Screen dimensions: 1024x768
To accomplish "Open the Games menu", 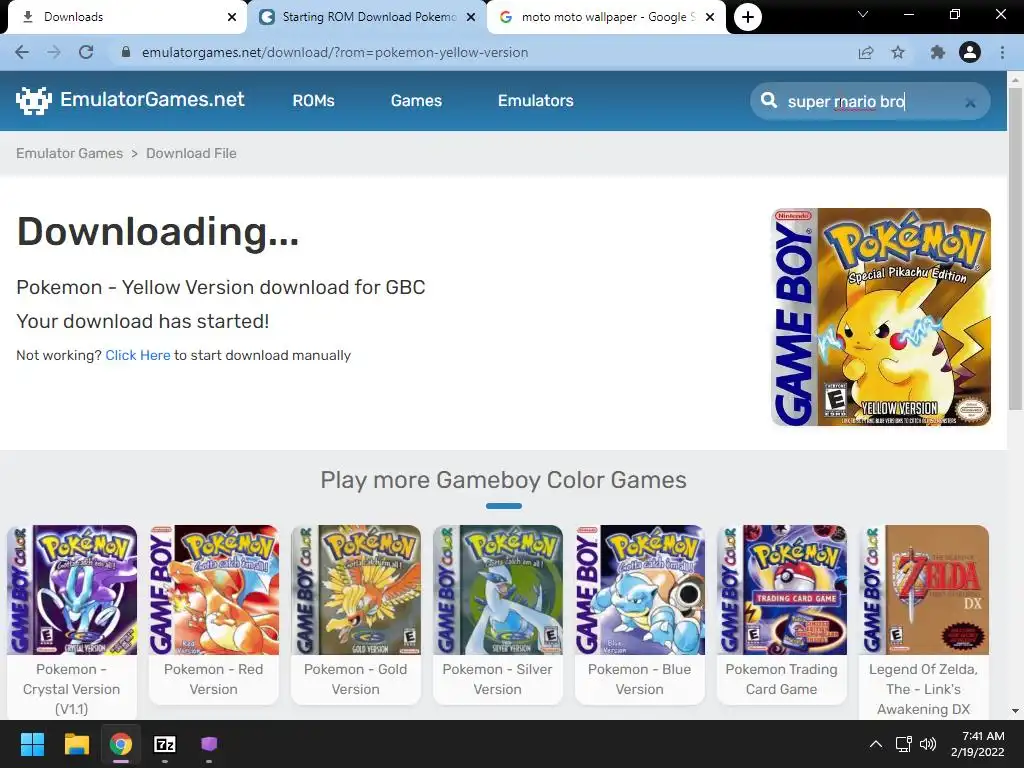I will (x=416, y=101).
